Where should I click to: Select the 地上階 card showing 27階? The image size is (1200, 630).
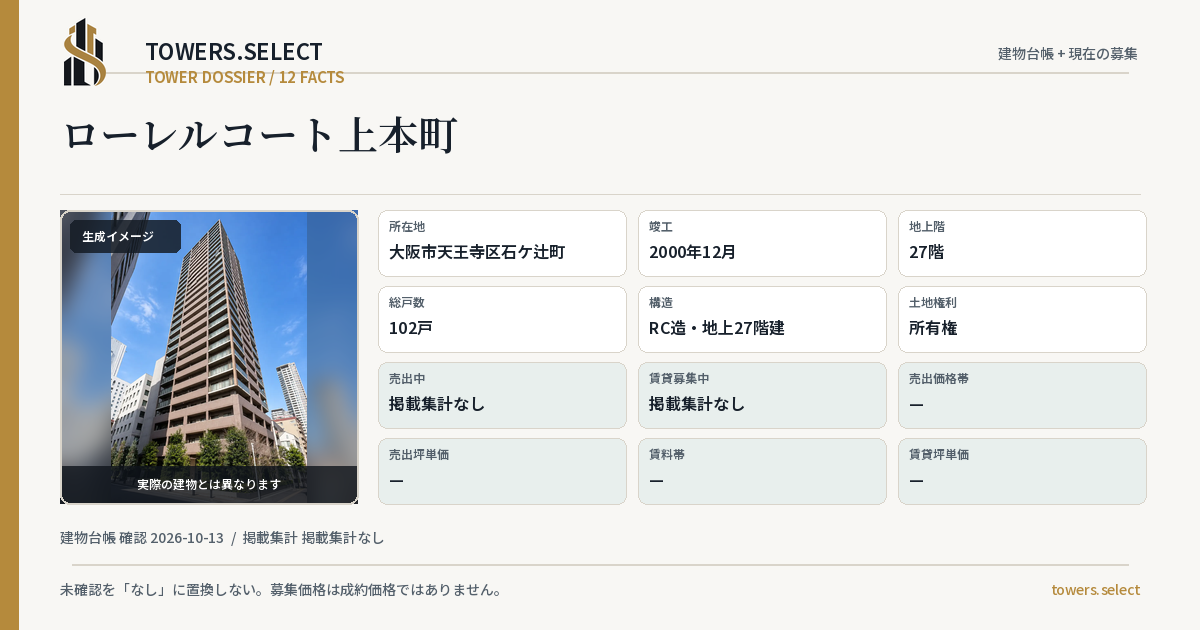coord(1022,243)
